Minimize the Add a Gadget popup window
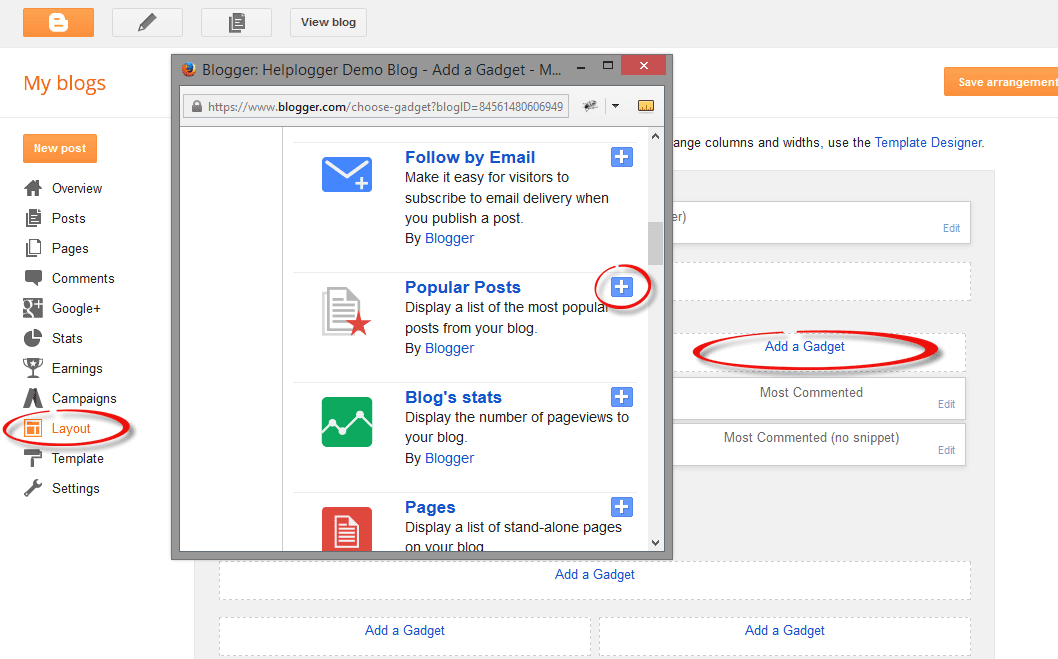This screenshot has height=659, width=1058. 580,67
